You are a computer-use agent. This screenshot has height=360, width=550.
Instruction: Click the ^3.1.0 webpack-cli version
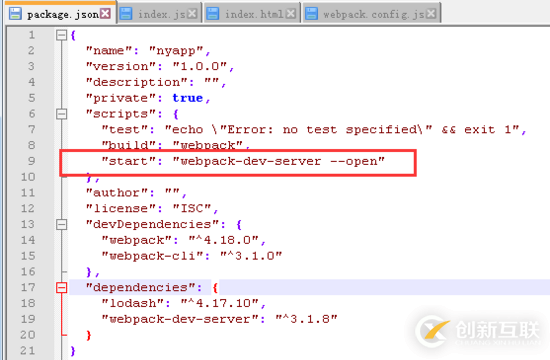point(251,256)
